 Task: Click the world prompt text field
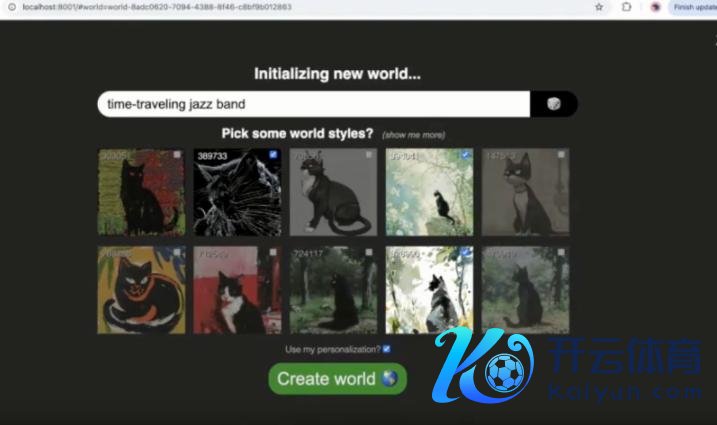pos(313,104)
